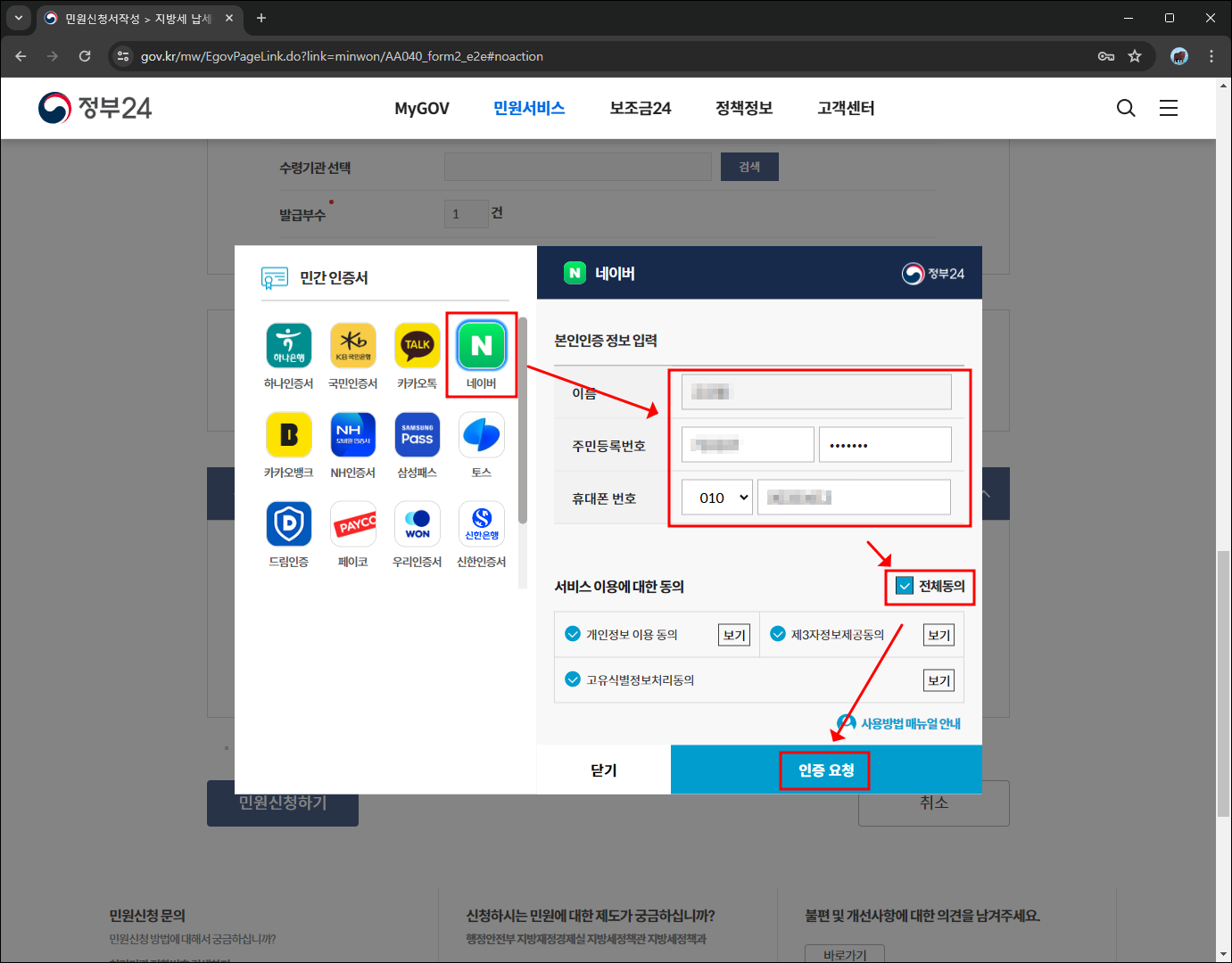Open the browser tab search arrow

[x=19, y=18]
